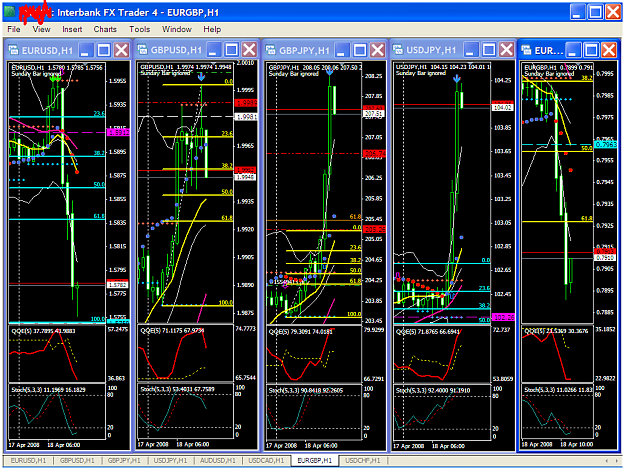Switch to the USDJPY,H1 bottom tab

(x=171, y=460)
